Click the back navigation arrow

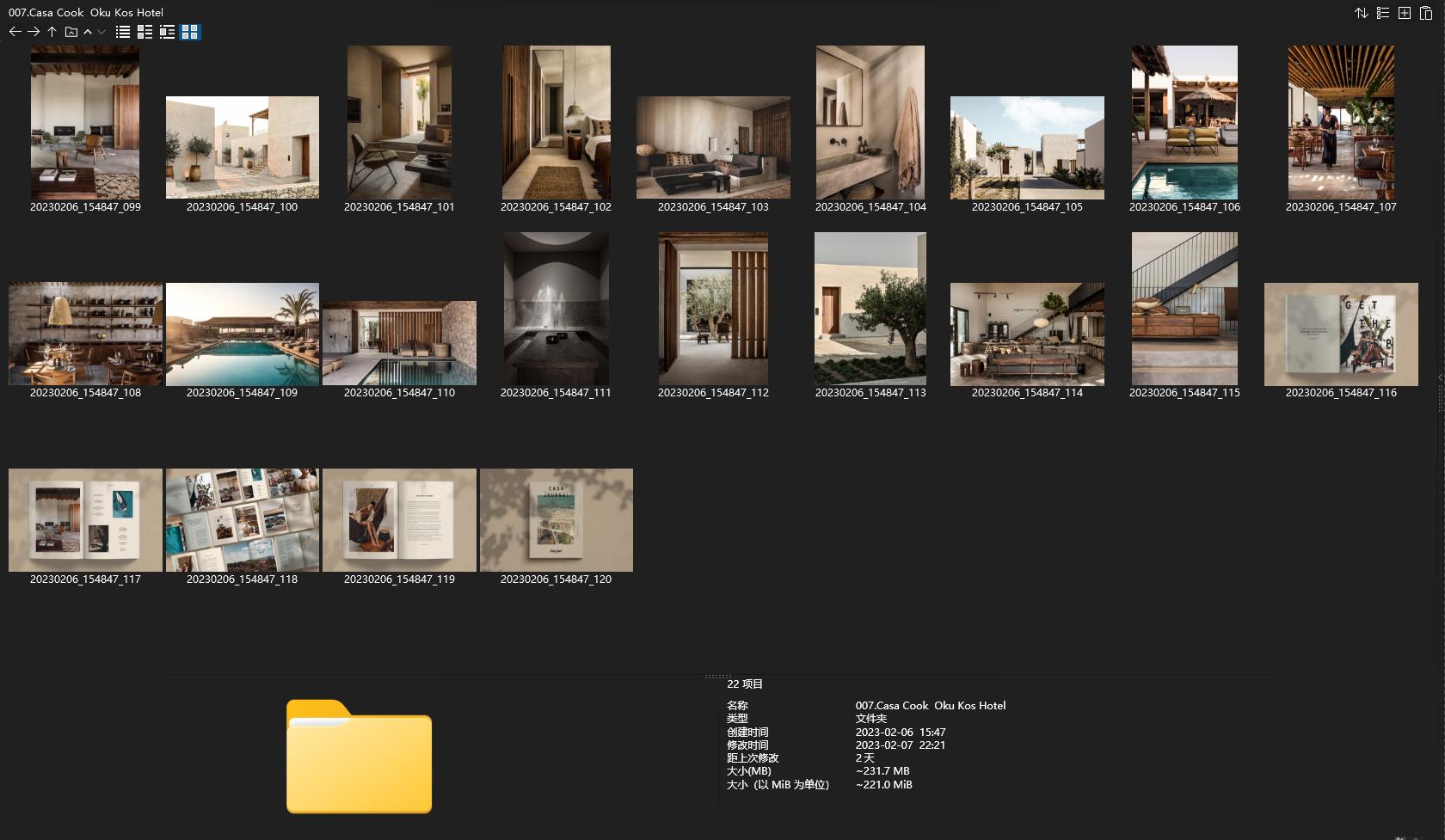pyautogui.click(x=15, y=32)
